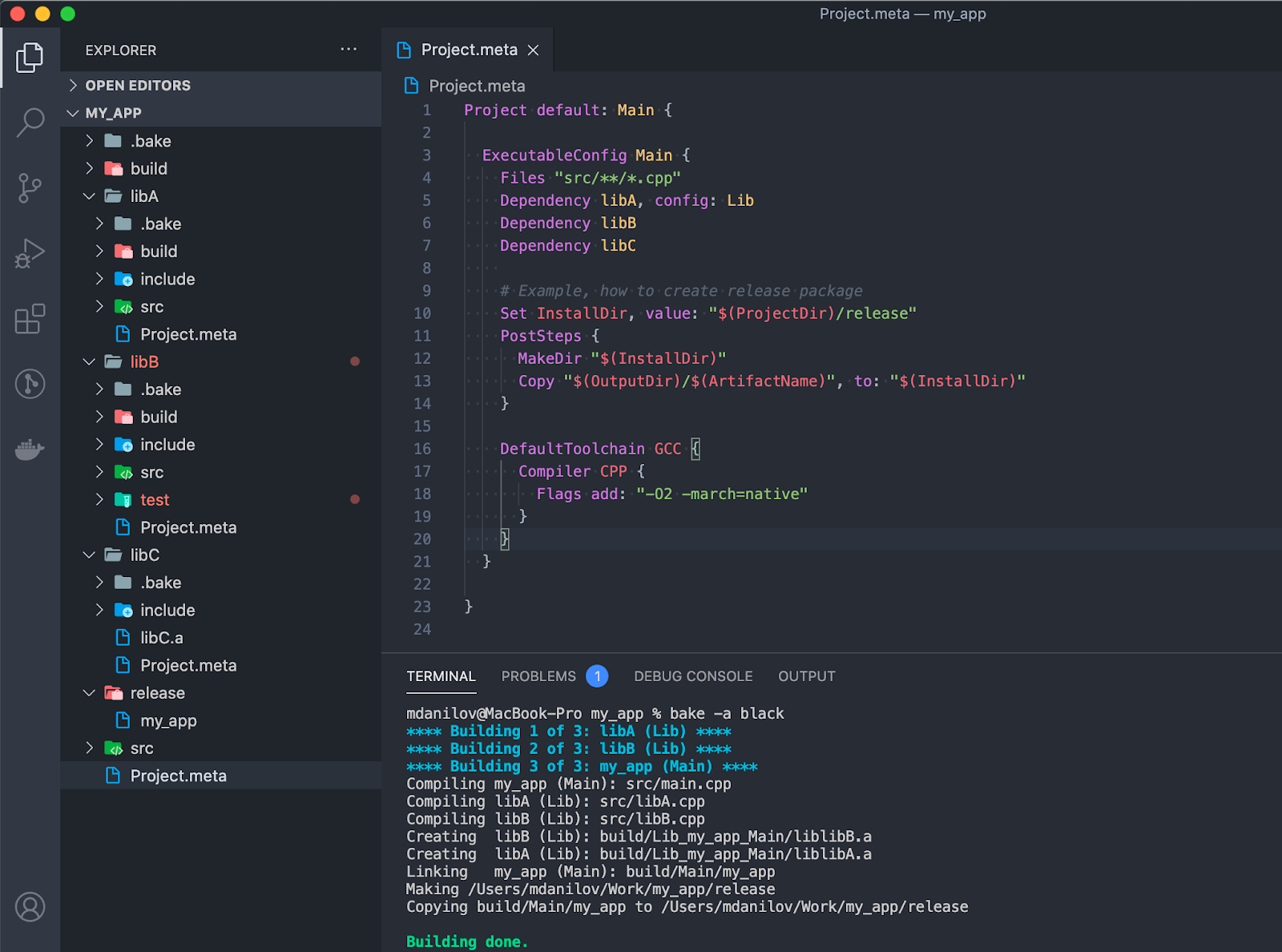
Task: Click the release folder icon
Action: [114, 693]
